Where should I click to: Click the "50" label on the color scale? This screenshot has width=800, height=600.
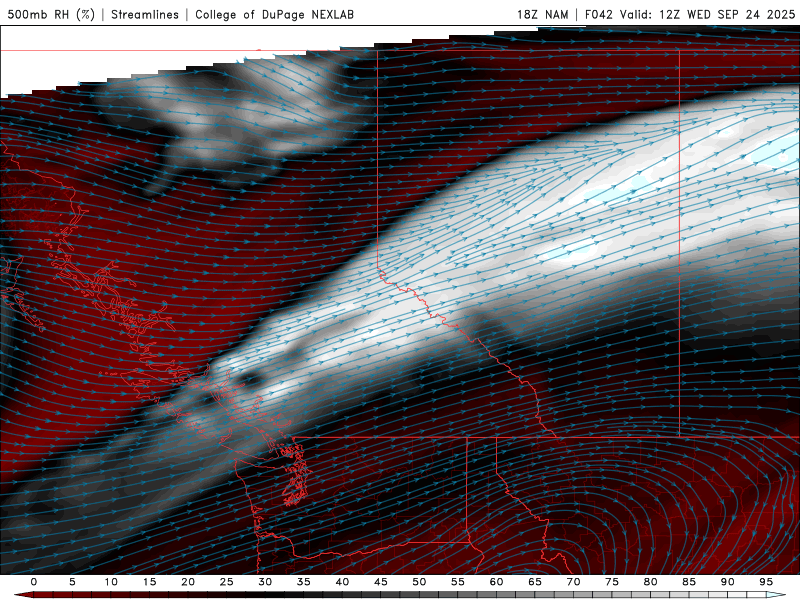(x=419, y=582)
